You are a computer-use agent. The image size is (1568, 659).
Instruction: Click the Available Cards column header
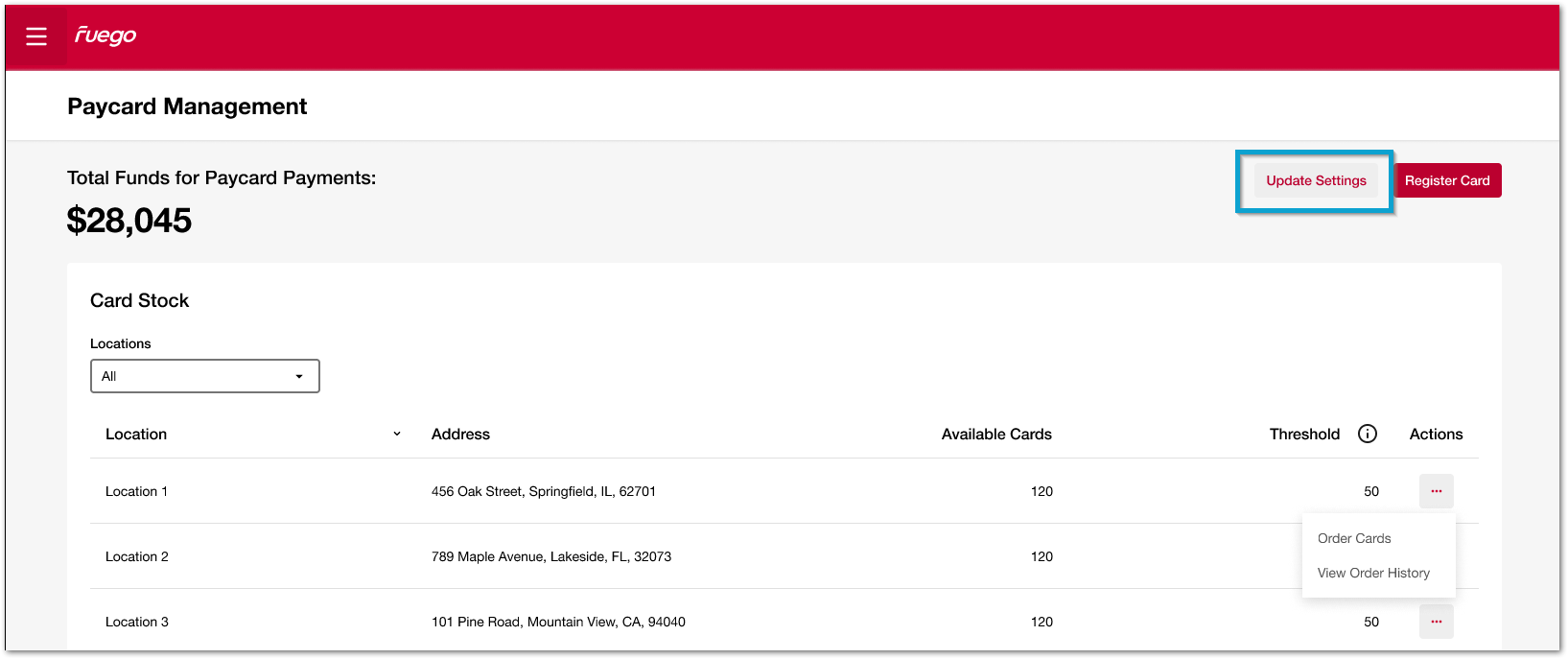996,434
